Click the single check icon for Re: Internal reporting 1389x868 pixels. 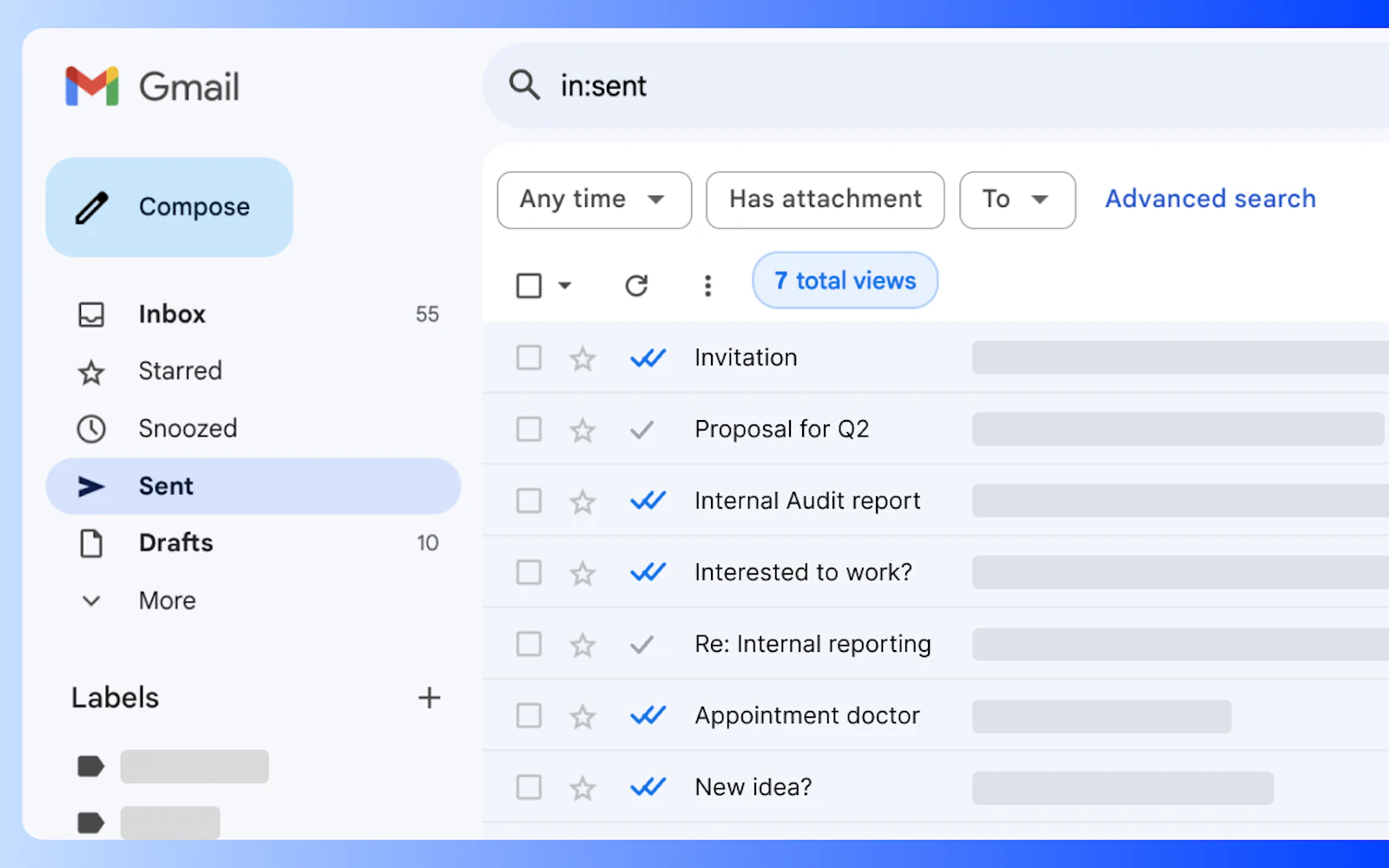[x=642, y=644]
